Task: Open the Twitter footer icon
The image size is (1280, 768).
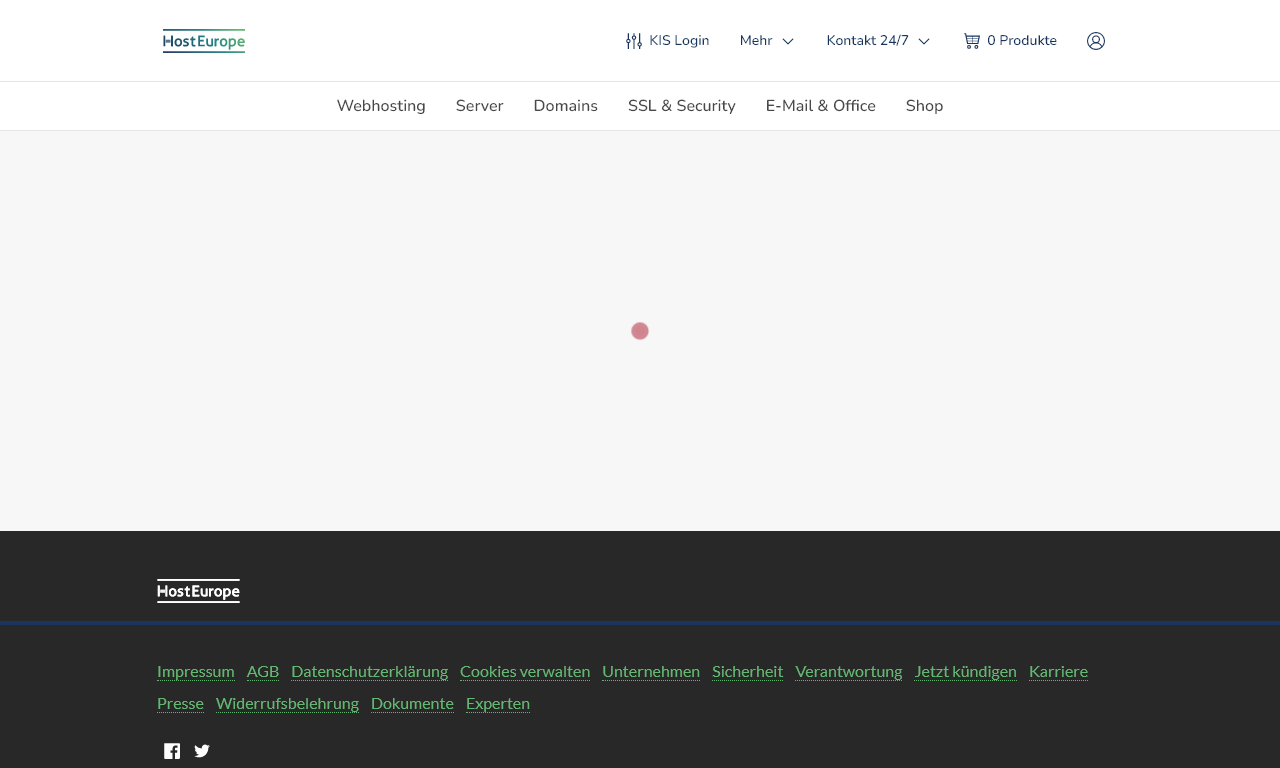Action: (x=202, y=751)
